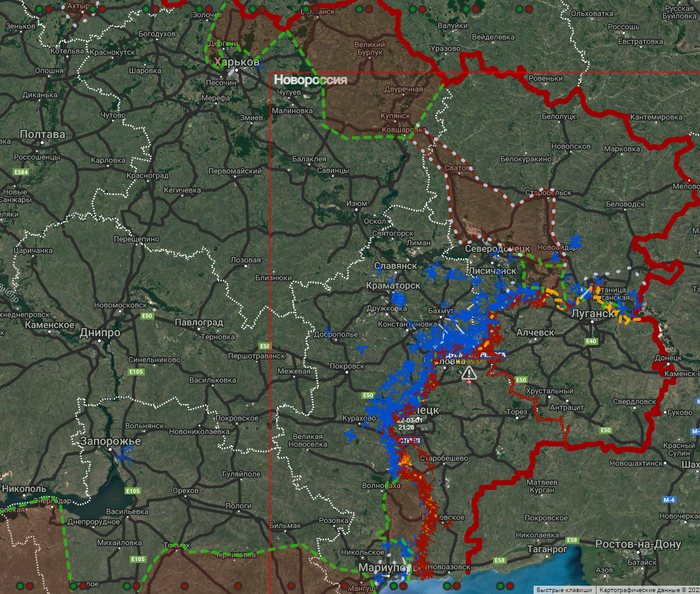Click the Матвеев Курган label
Screen dimensions: 700x594
point(542,486)
